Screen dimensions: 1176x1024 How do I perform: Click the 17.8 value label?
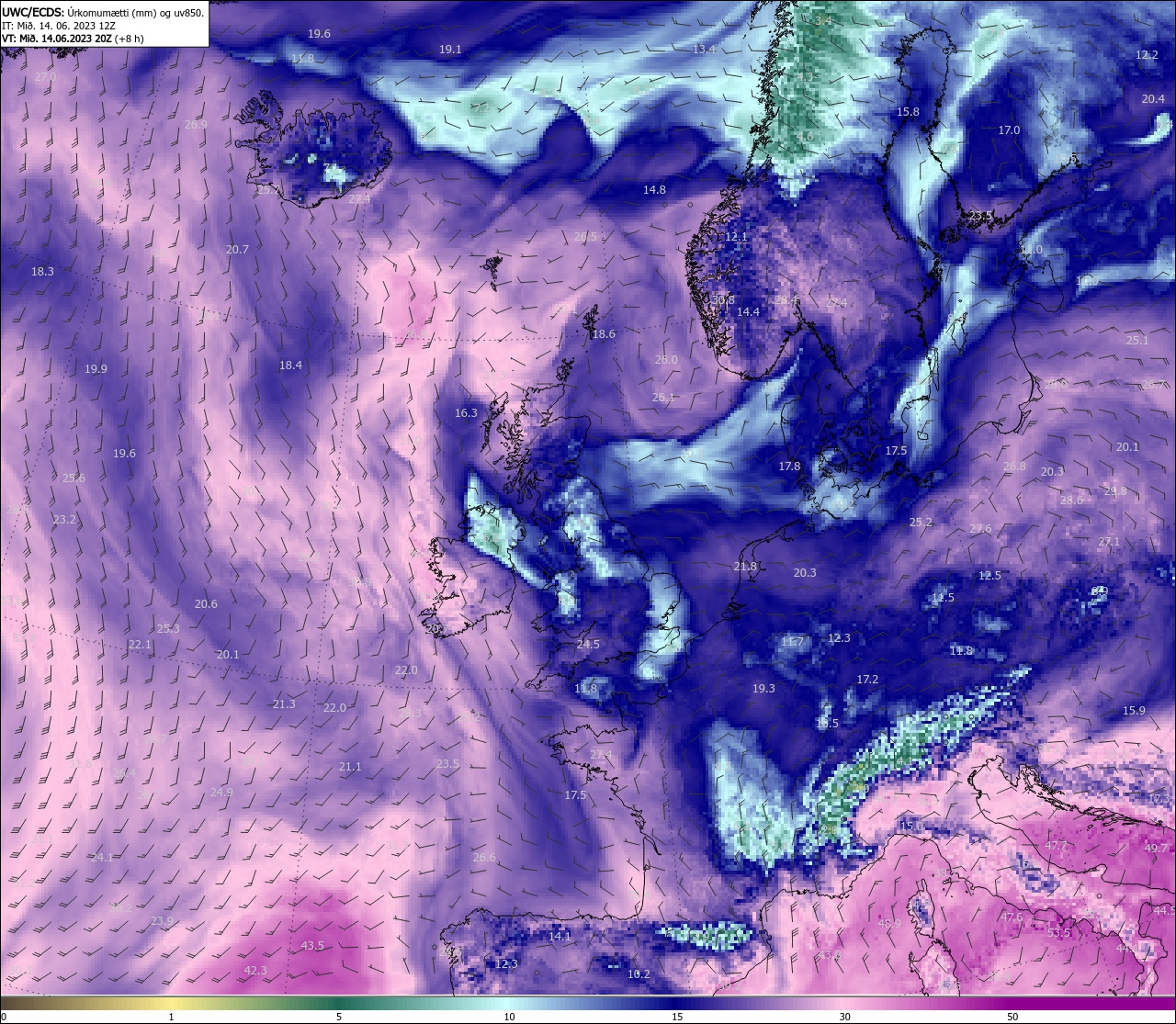[x=789, y=467]
